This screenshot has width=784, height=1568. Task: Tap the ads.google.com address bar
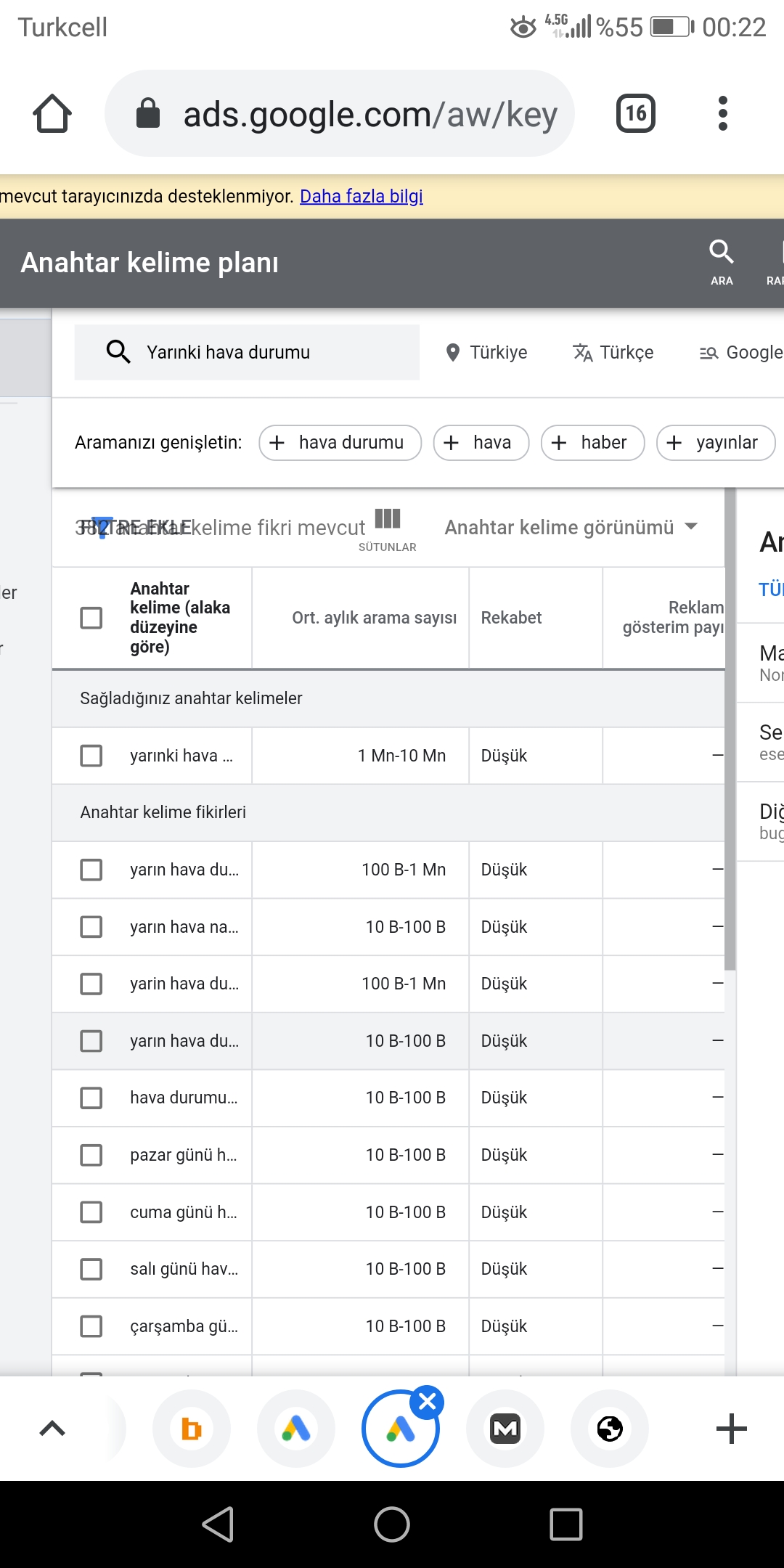(x=340, y=113)
